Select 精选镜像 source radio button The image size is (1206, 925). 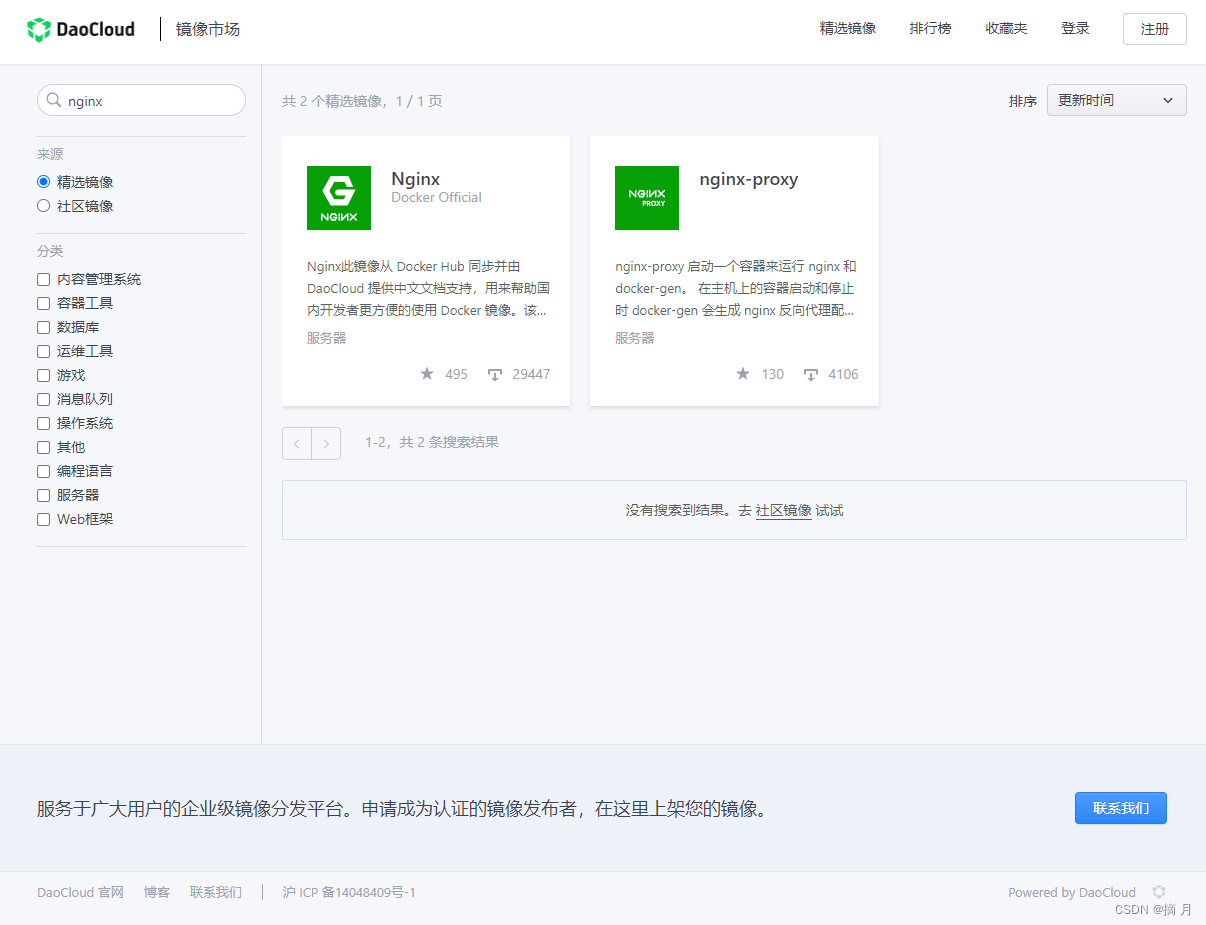coord(43,182)
